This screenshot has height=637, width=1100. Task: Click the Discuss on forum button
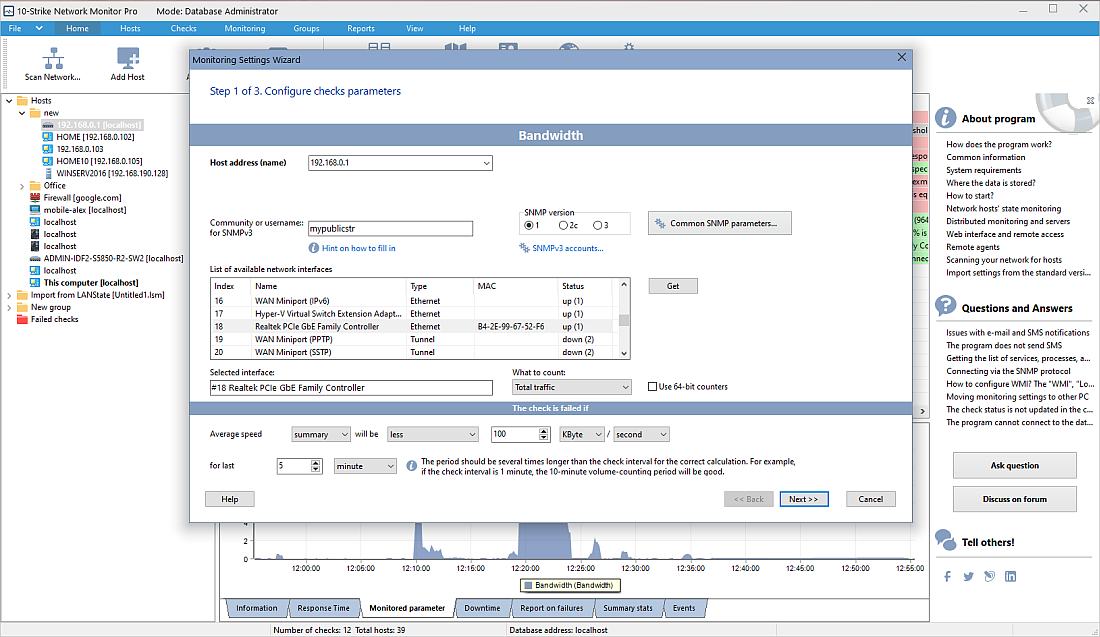point(1014,499)
